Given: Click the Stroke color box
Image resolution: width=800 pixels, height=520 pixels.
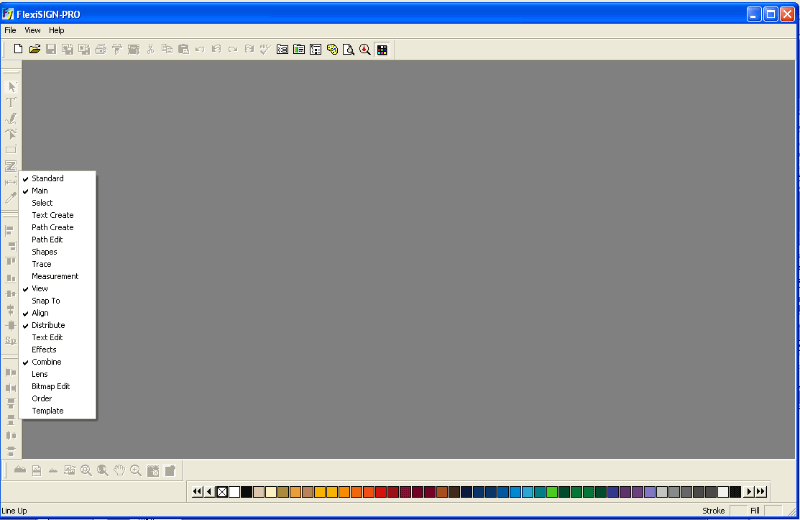Looking at the screenshot, I should (x=738, y=510).
